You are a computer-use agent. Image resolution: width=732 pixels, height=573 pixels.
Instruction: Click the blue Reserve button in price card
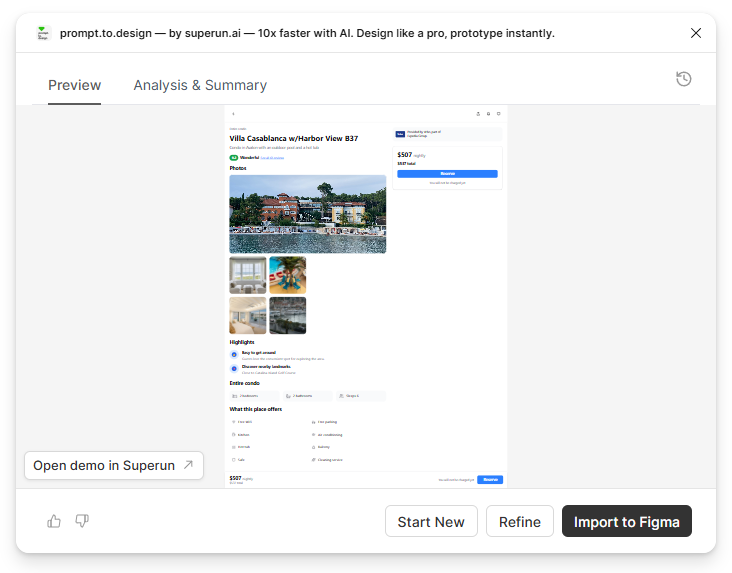click(447, 174)
